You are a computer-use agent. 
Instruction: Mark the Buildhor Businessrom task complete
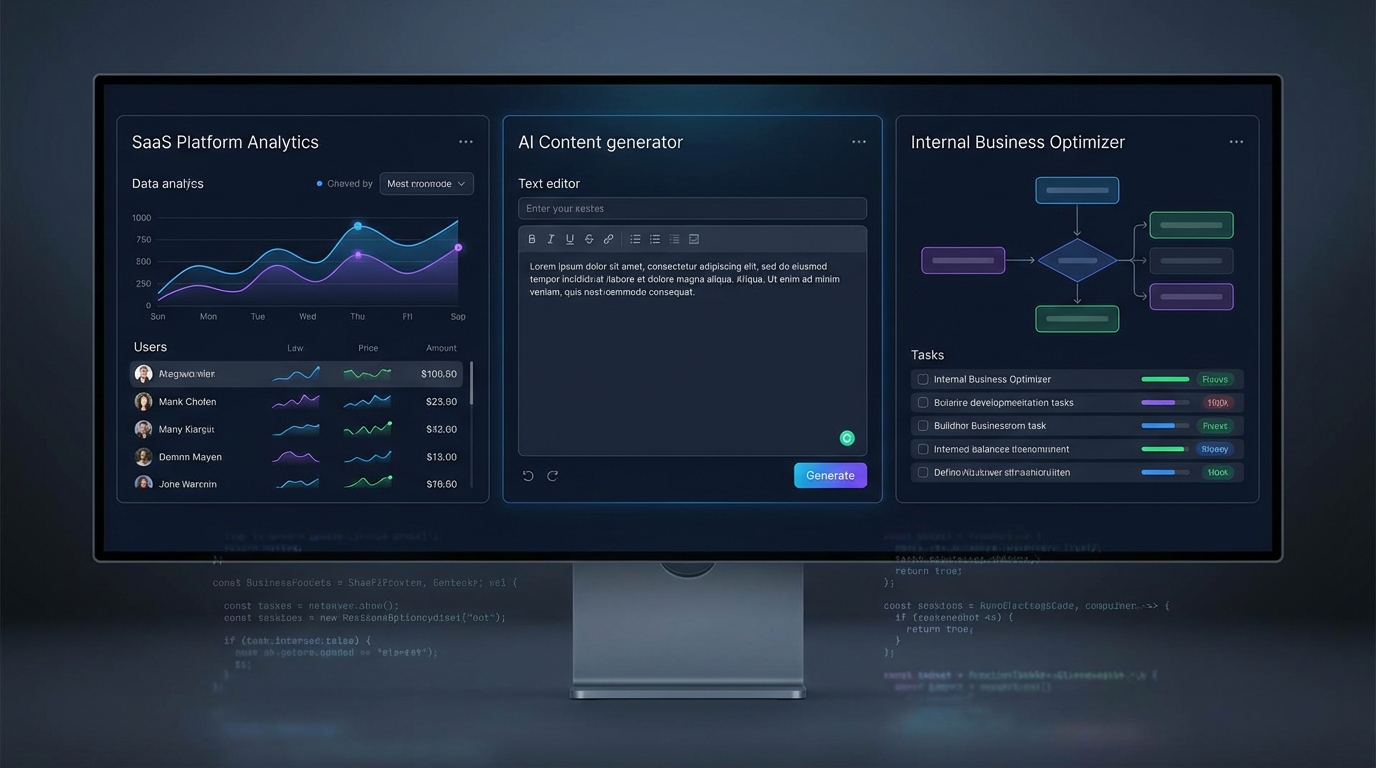point(922,425)
